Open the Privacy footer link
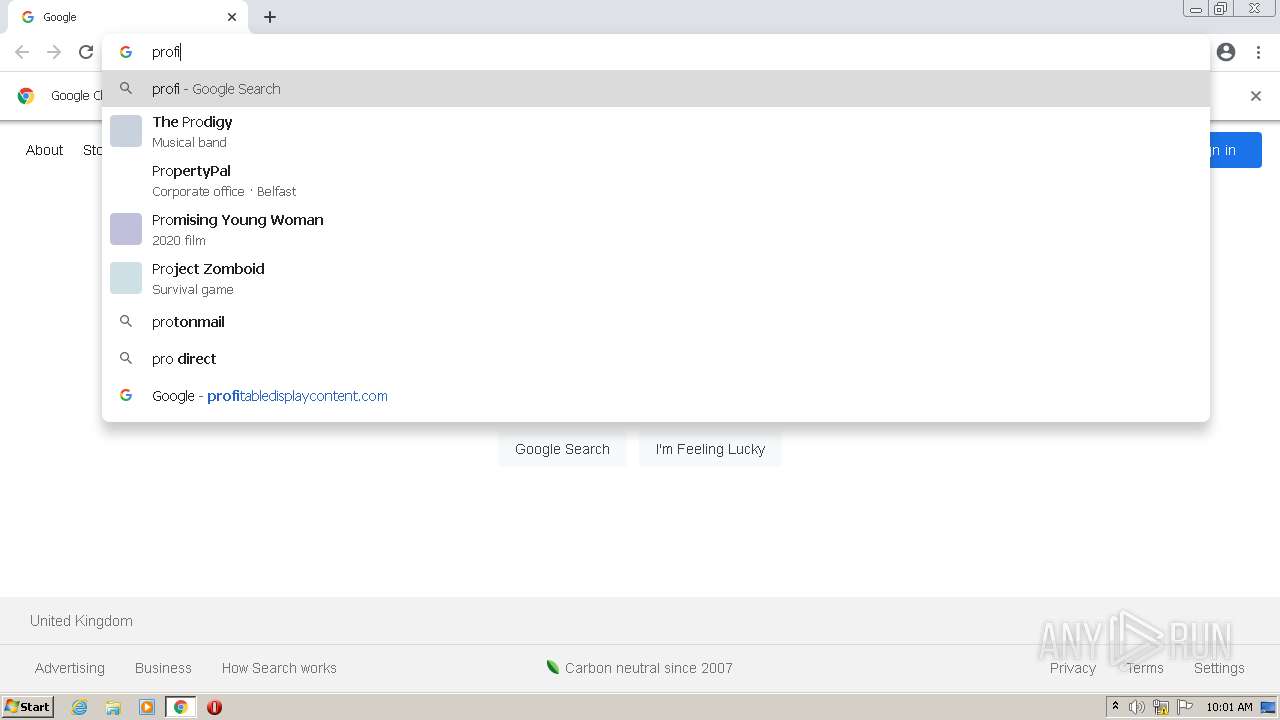 (1073, 668)
